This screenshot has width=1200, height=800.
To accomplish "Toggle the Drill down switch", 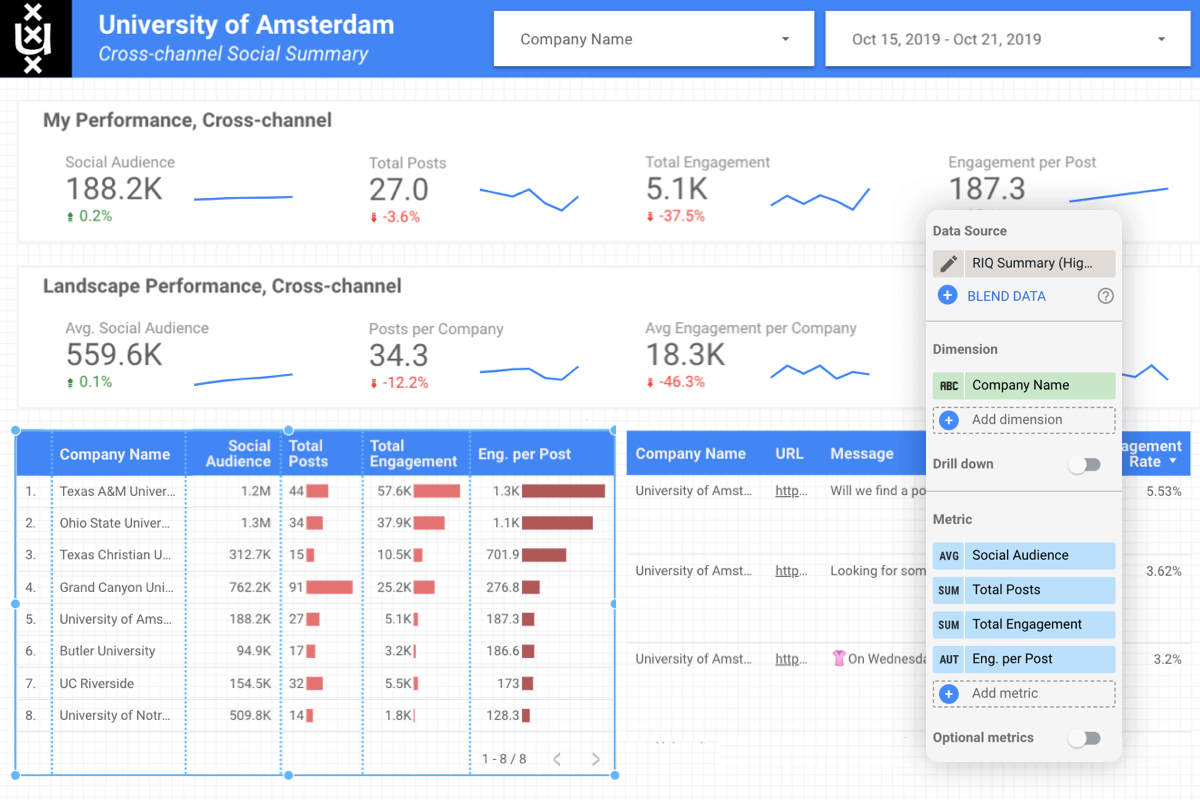I will 1084,465.
